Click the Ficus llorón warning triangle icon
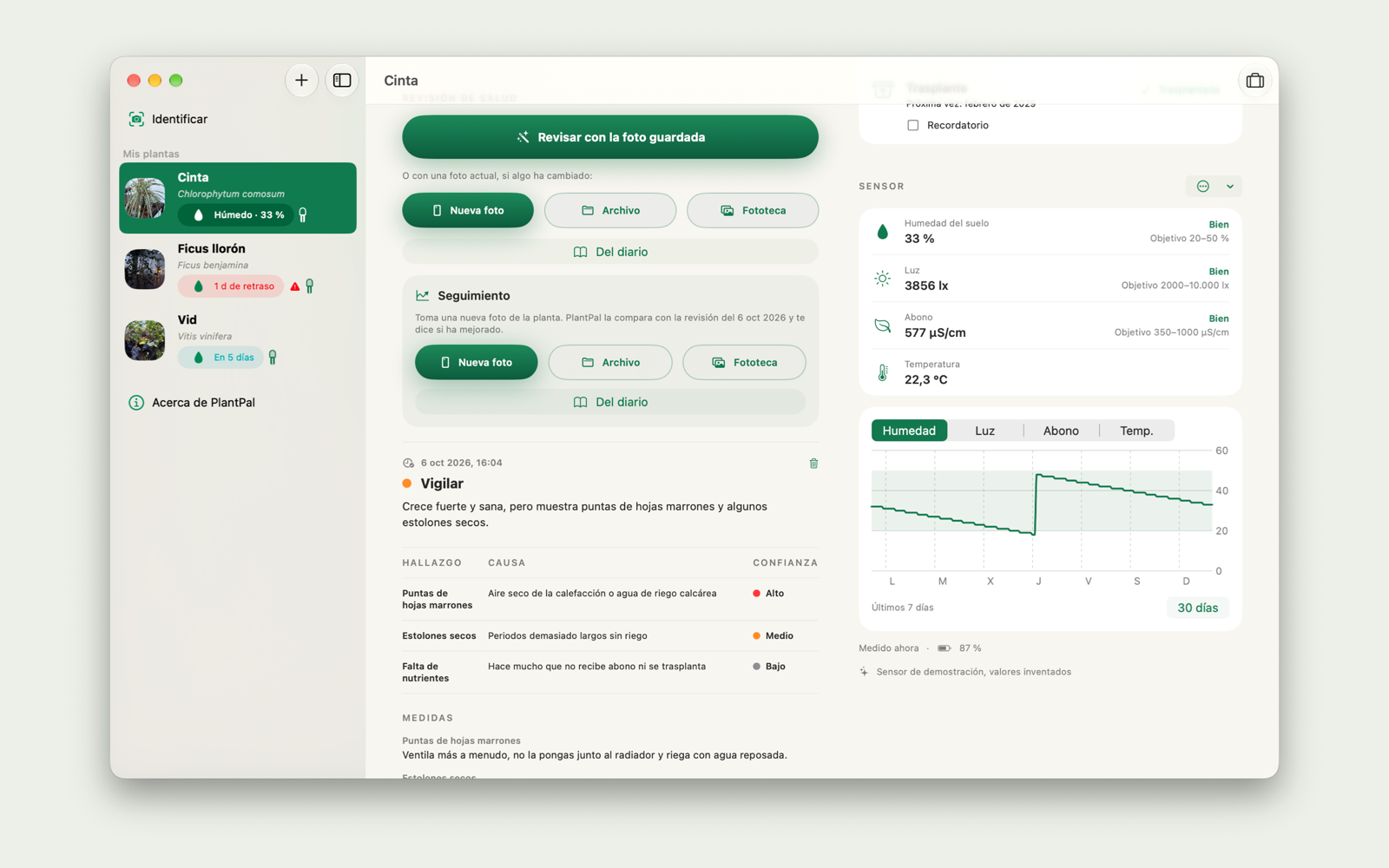Screen dimensions: 1389x868 point(295,286)
